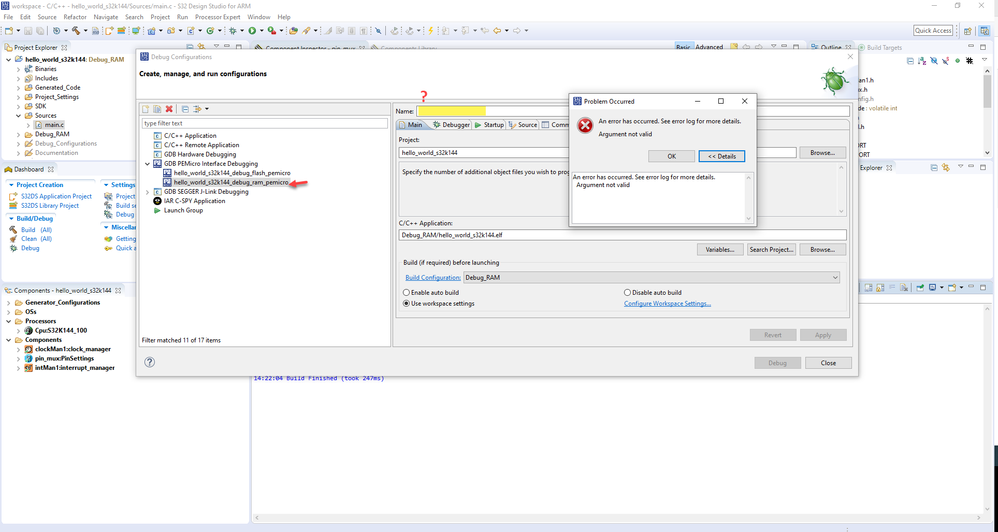Click Clean (All) in Dashboard
Screen dimensions: 998x532
pos(36,239)
